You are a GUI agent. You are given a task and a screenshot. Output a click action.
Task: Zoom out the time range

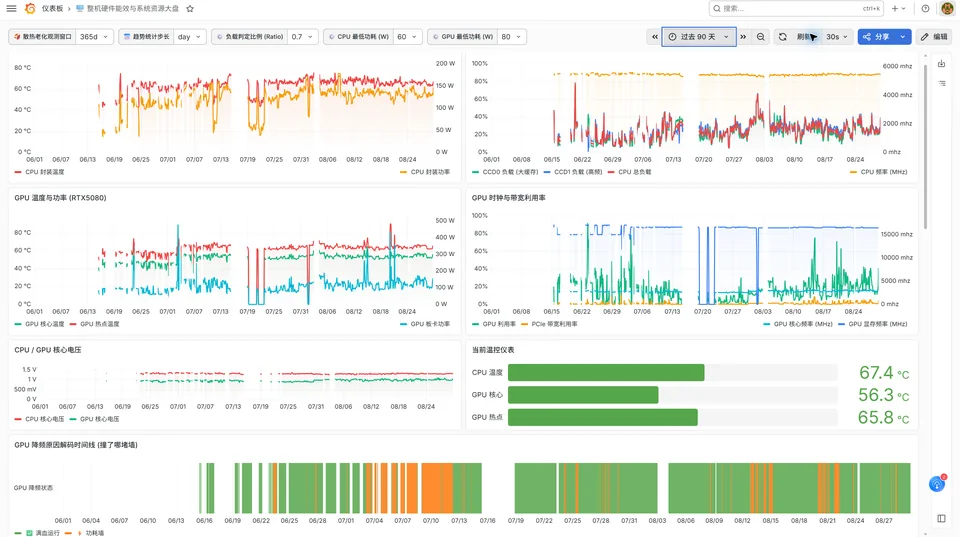[x=760, y=37]
